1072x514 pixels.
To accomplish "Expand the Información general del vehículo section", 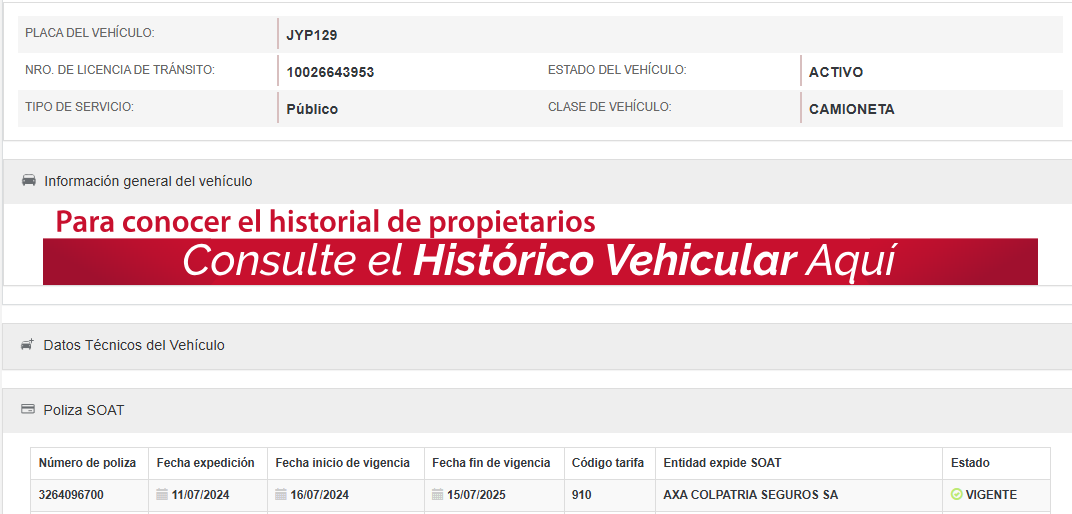I will (x=148, y=181).
